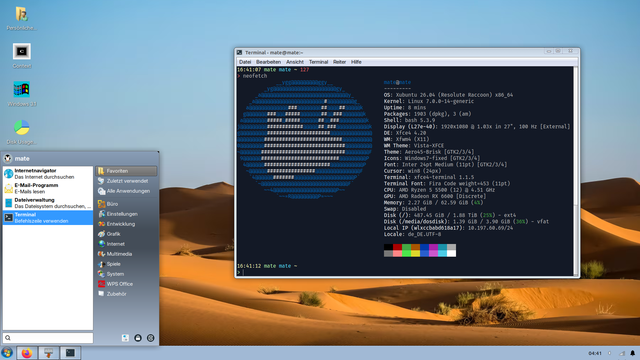Open the Grafik category
The image size is (640, 360).
126,234
